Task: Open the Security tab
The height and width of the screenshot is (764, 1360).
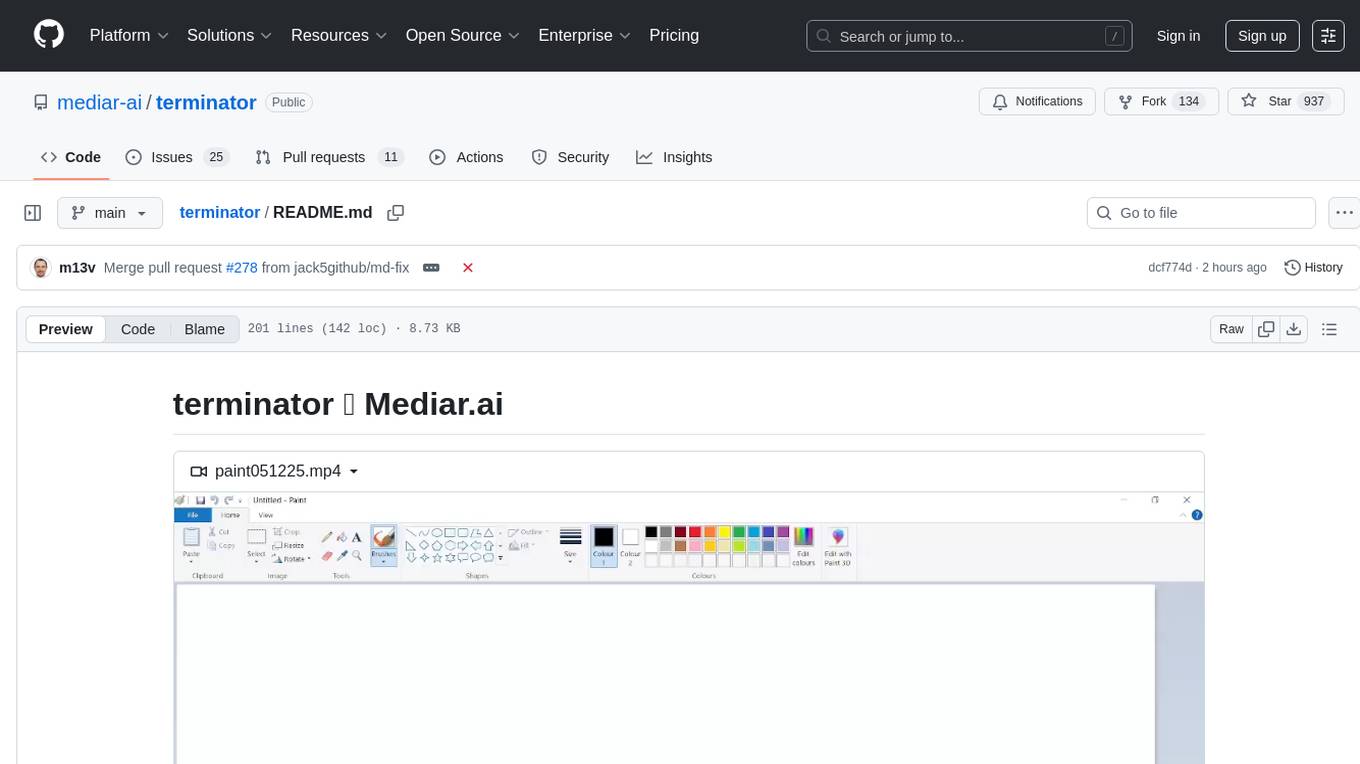Action: pos(570,157)
